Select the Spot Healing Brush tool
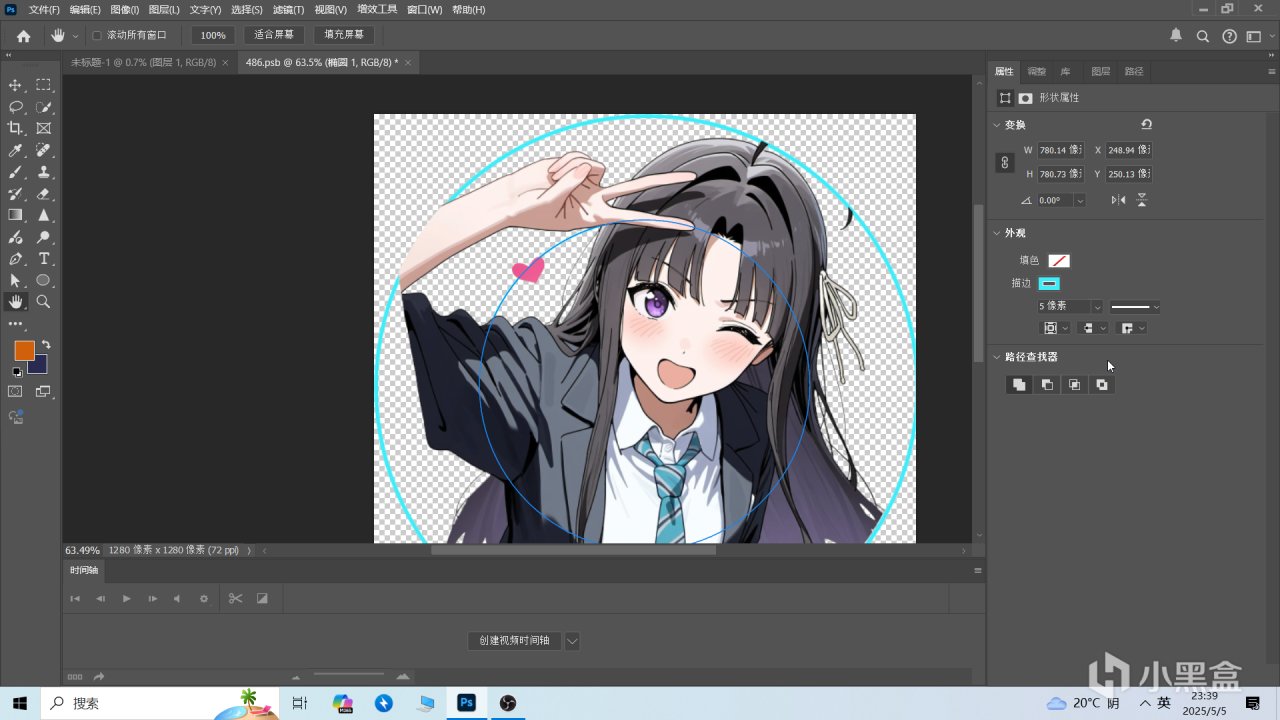Image resolution: width=1280 pixels, height=720 pixels. 44,150
